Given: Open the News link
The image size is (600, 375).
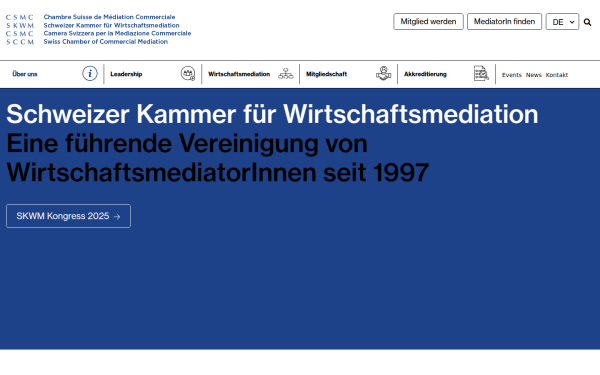Looking at the screenshot, I should 533,75.
